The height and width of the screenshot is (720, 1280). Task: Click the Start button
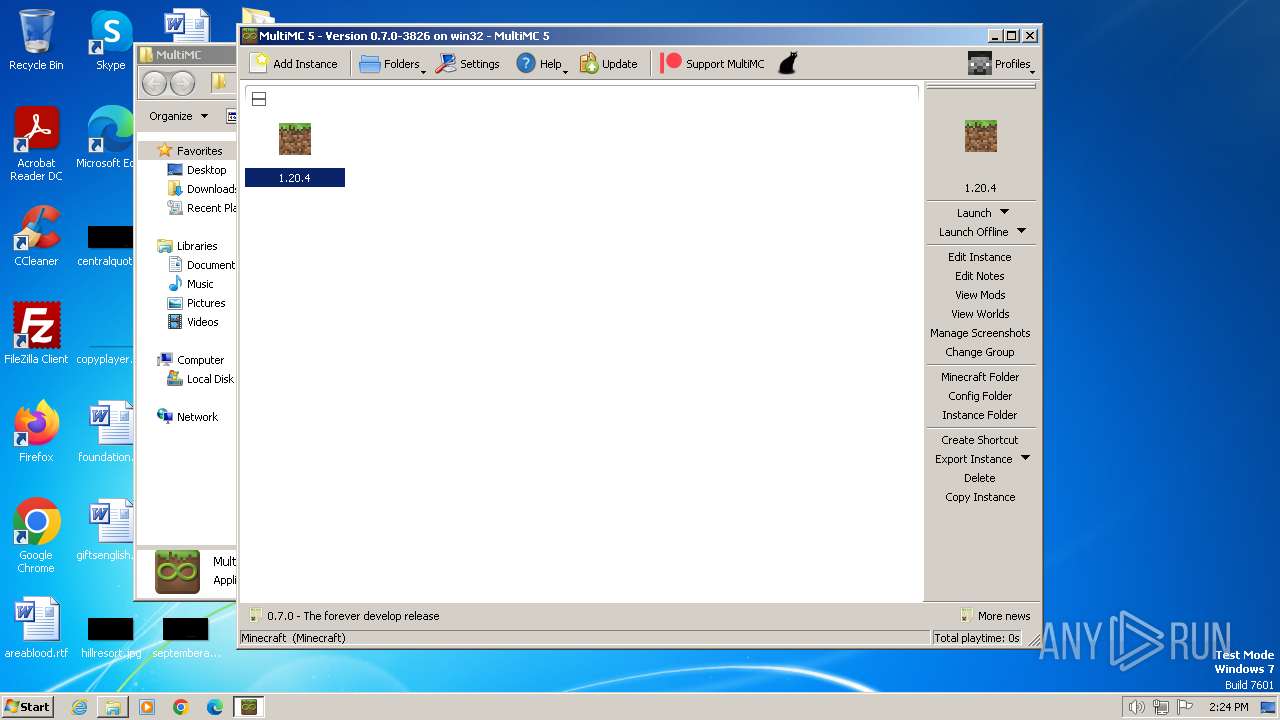point(27,706)
